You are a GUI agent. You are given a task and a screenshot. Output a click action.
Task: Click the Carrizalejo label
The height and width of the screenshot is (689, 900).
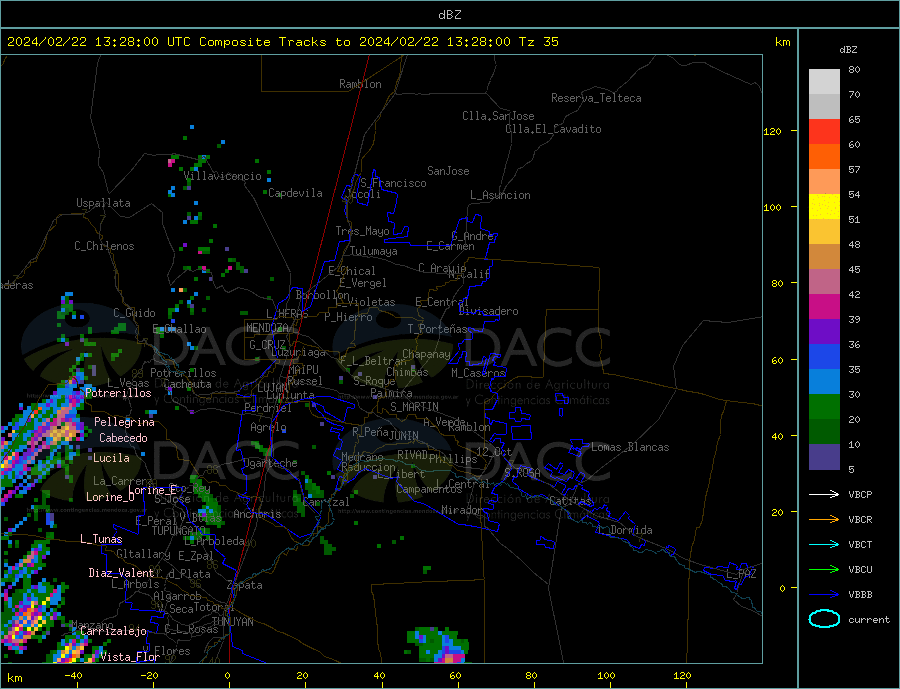pyautogui.click(x=113, y=632)
